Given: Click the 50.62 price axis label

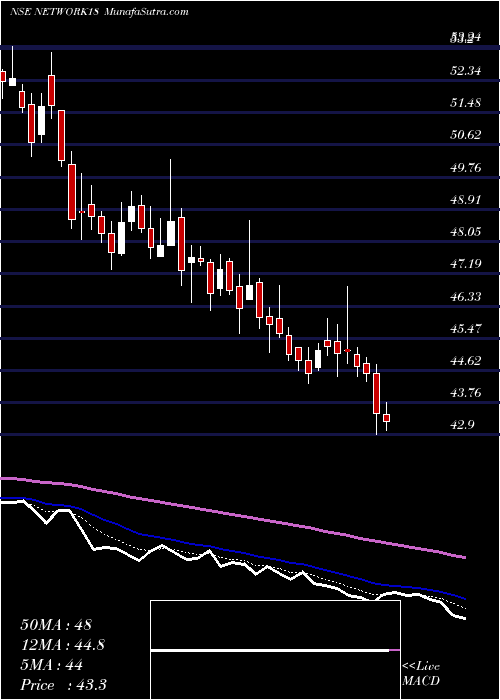Looking at the screenshot, I should click(x=466, y=134).
